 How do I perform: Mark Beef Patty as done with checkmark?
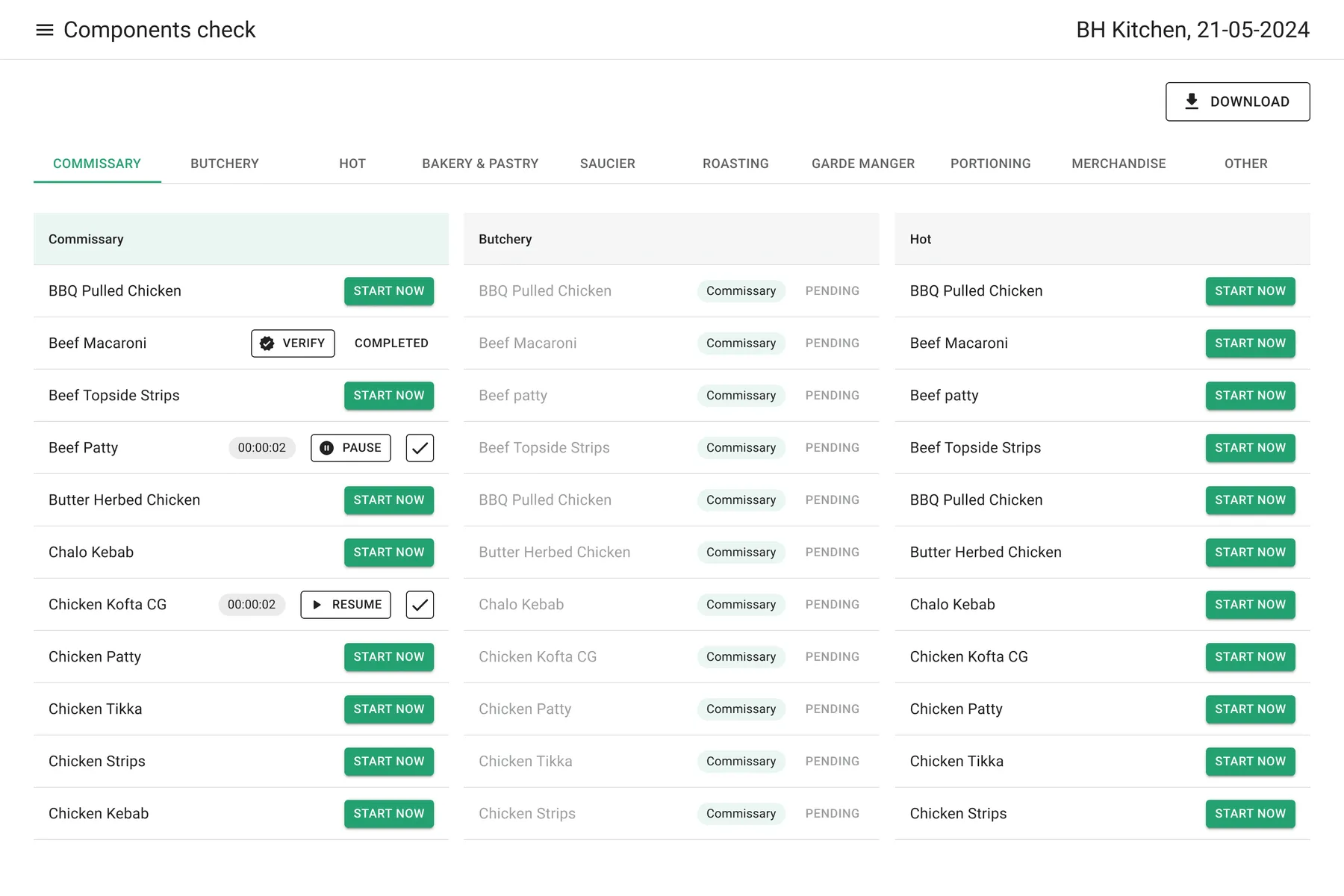coord(420,448)
